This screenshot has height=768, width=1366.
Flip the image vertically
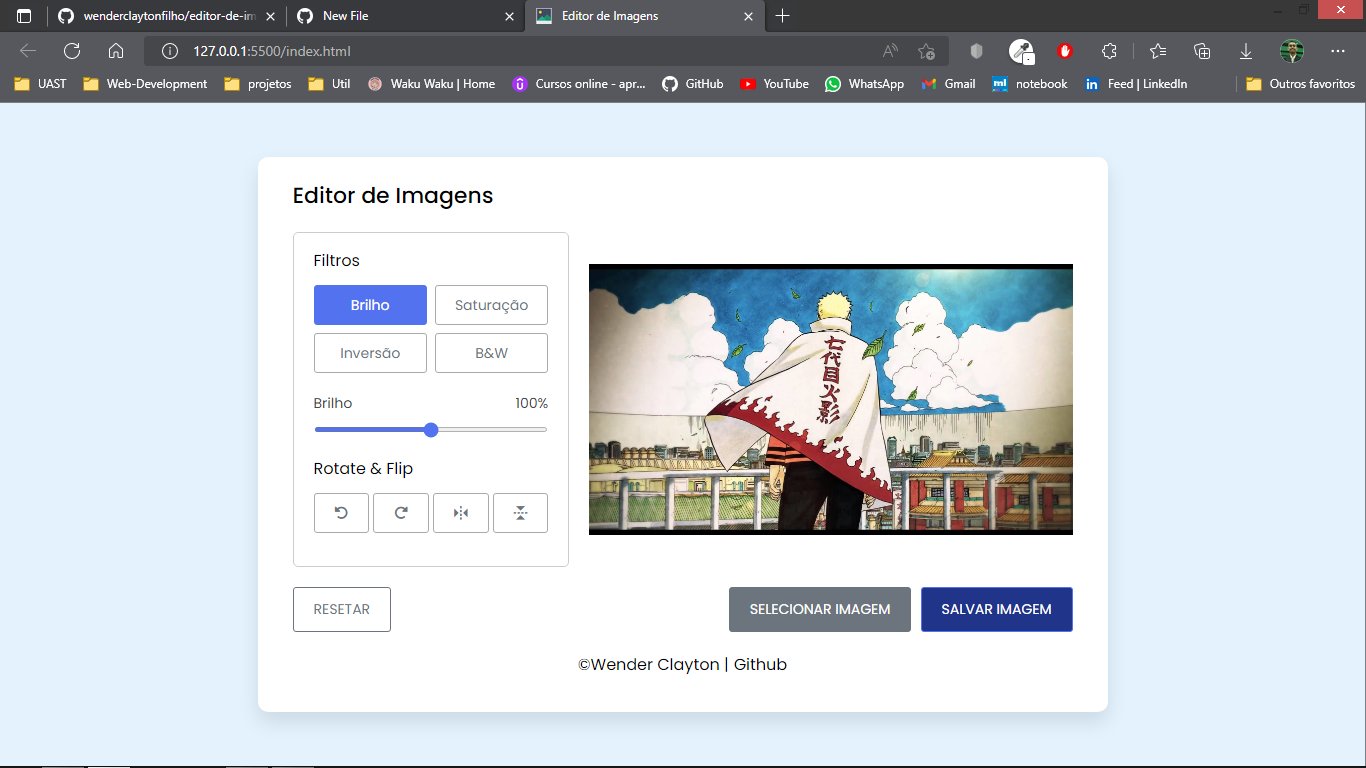click(520, 512)
